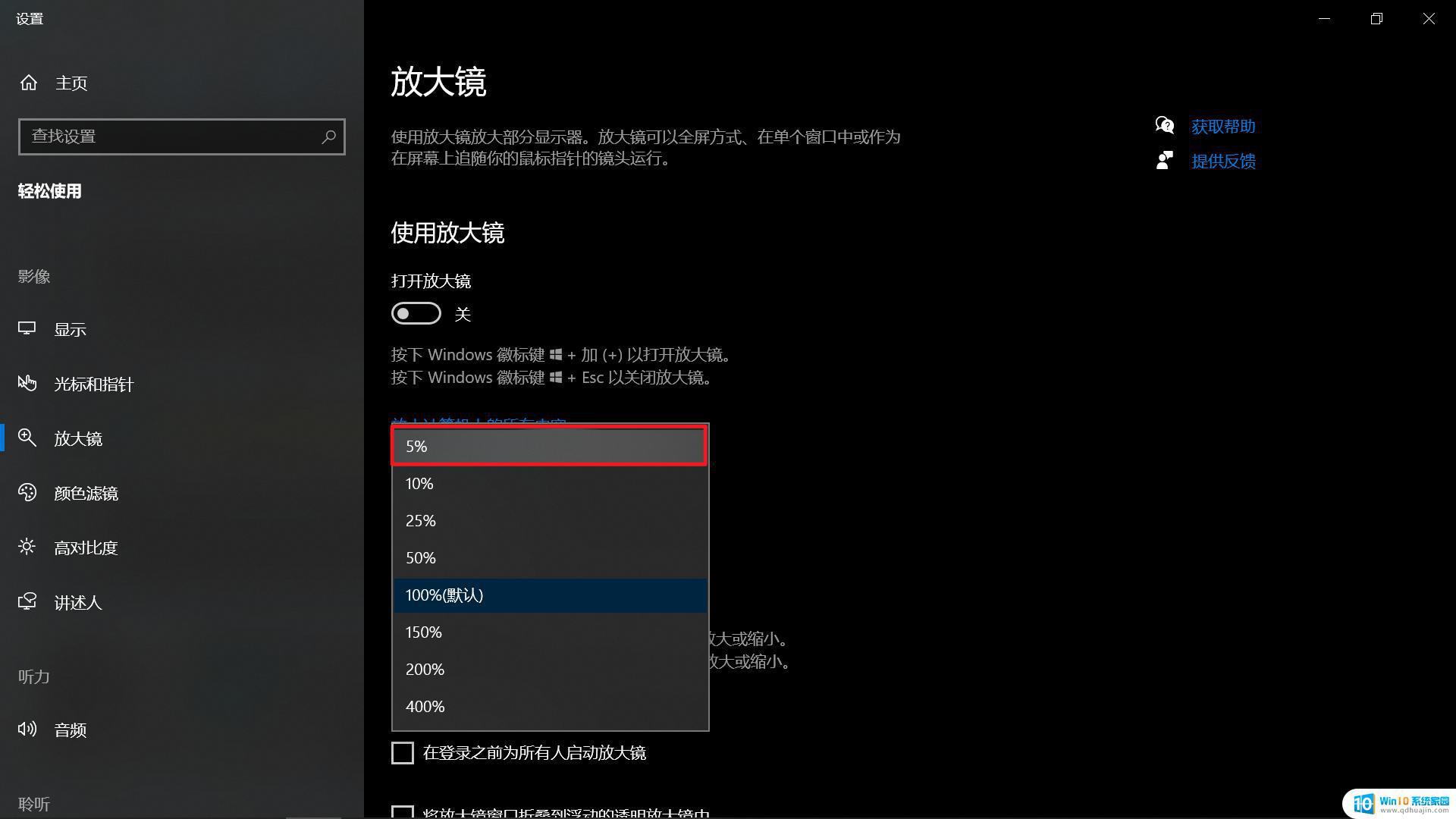Close the Settings window
The height and width of the screenshot is (819, 1456).
[x=1429, y=18]
